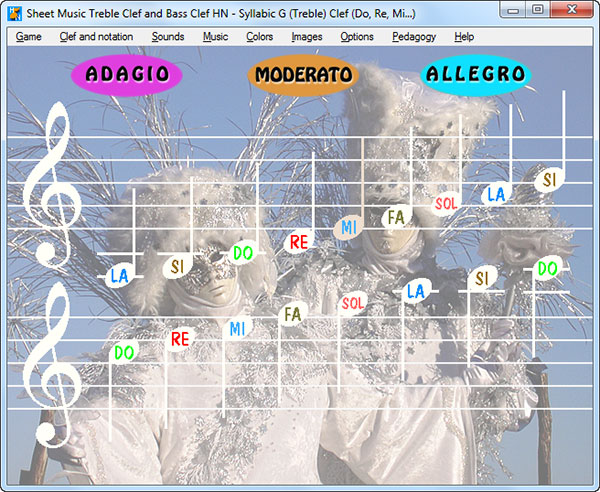Select the blue MI note of the lower staff

[x=237, y=328]
